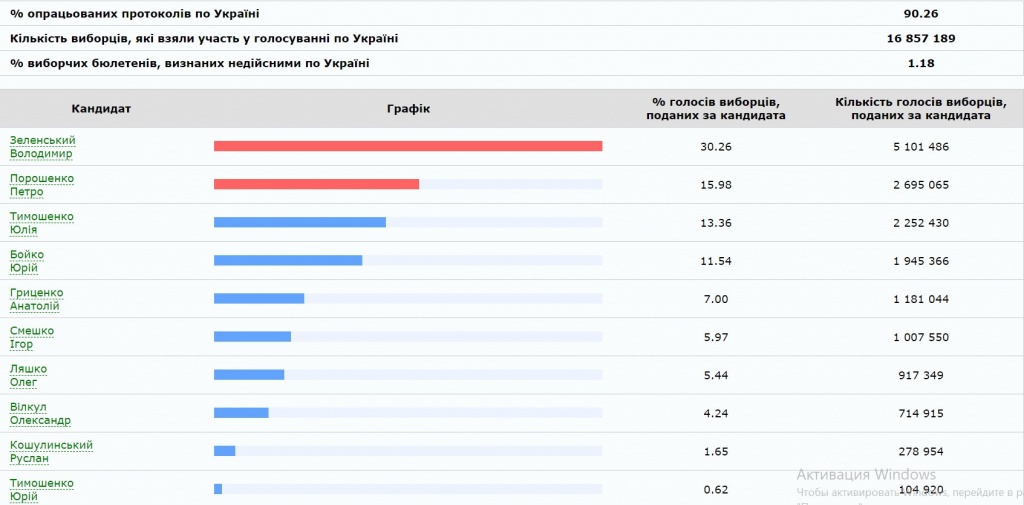This screenshot has height=505, width=1024.
Task: Open candidate link Бойко Юрій
Action: point(27,261)
